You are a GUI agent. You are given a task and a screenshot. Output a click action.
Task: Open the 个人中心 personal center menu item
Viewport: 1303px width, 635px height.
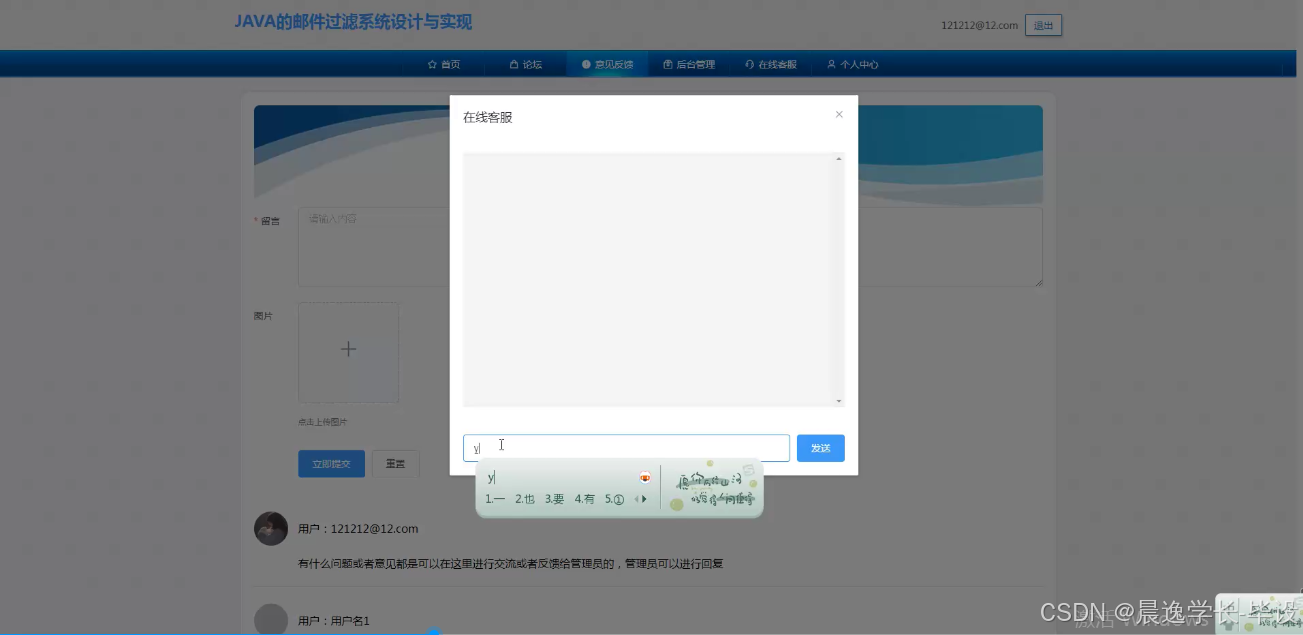[852, 64]
